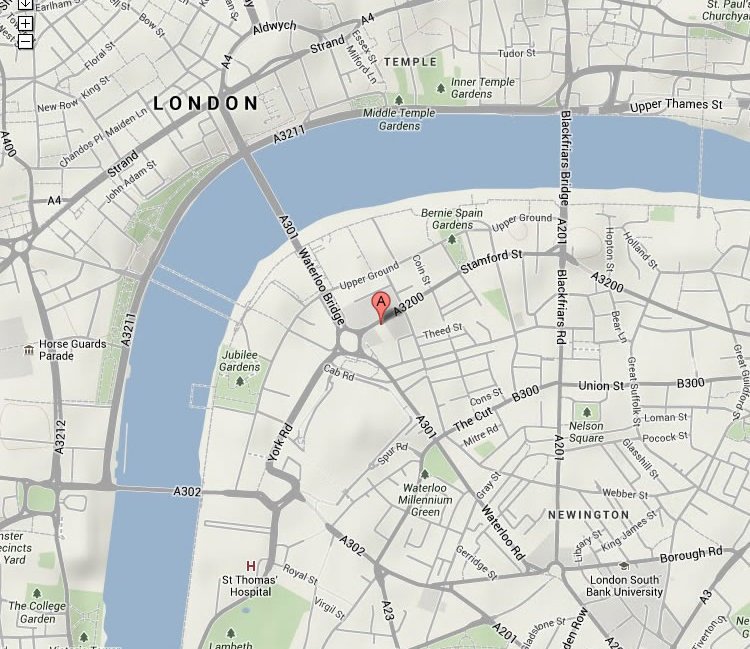Click the St Thomas' Hospital H icon
This screenshot has height=649, width=750.
tap(251, 566)
